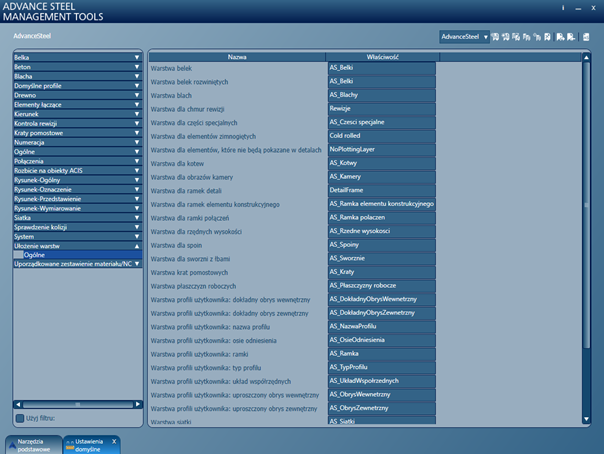This screenshot has width=604, height=454.
Task: Enable the "Użyj filtru" checkbox
Action: 20,418
